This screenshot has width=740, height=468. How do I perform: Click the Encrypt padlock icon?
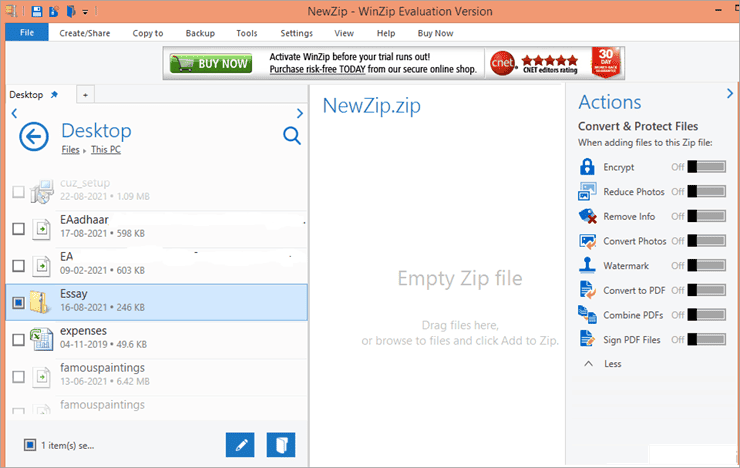pyautogui.click(x=587, y=167)
